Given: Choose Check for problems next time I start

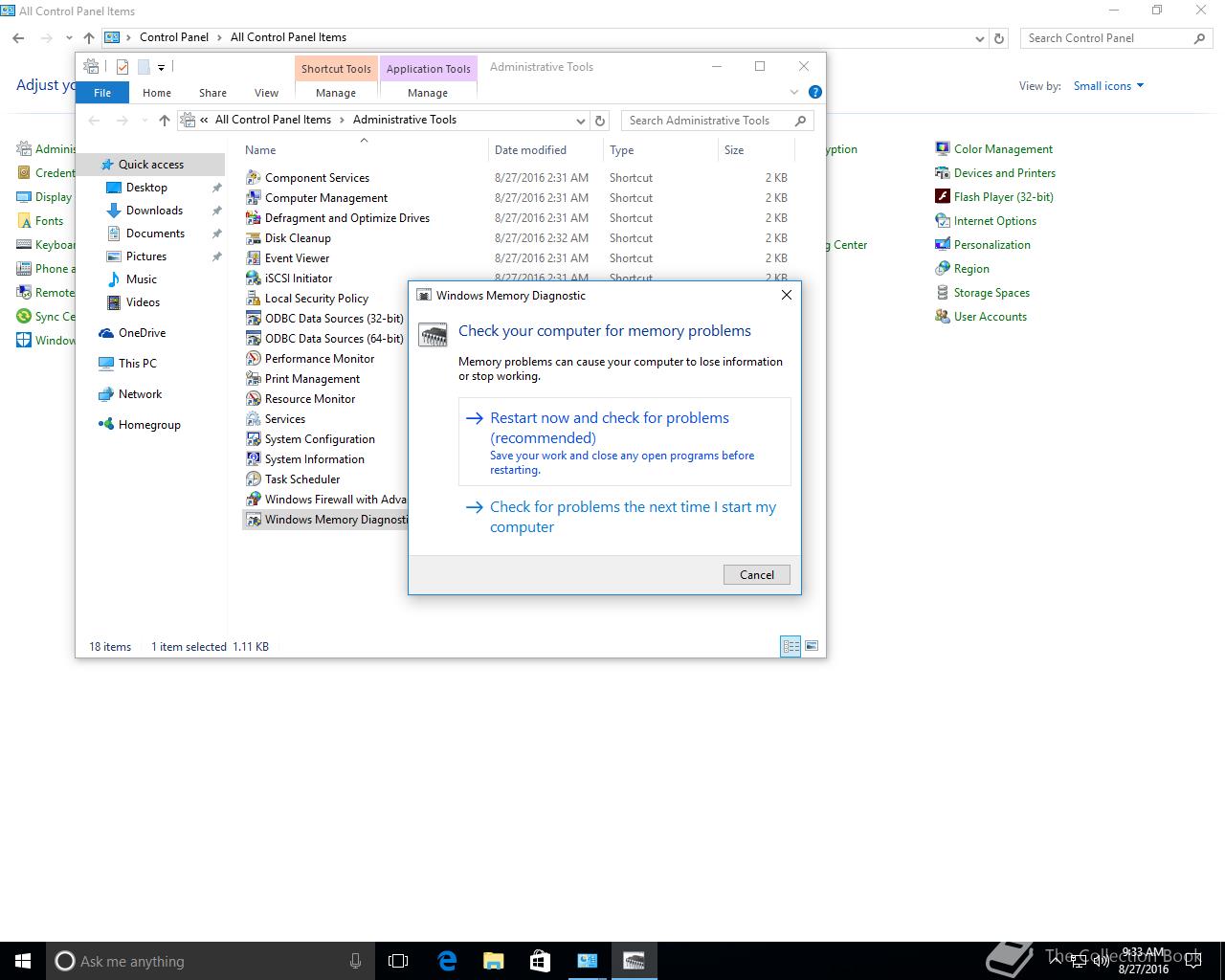Looking at the screenshot, I should click(x=625, y=517).
